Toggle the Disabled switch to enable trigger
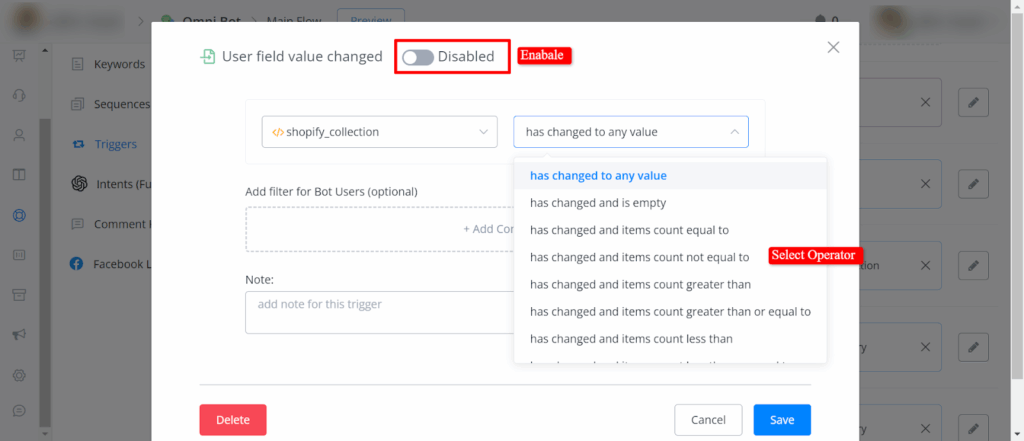Image resolution: width=1024 pixels, height=441 pixels. (418, 57)
